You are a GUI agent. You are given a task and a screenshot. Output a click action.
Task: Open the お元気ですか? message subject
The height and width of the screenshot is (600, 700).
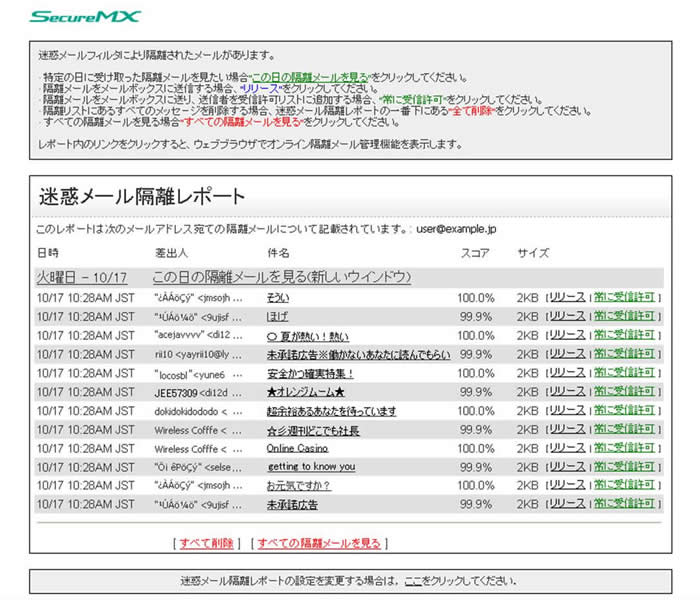point(298,485)
